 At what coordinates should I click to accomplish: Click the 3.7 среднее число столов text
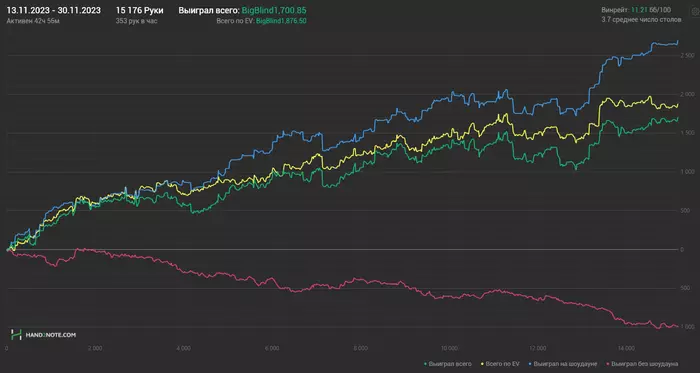point(642,20)
